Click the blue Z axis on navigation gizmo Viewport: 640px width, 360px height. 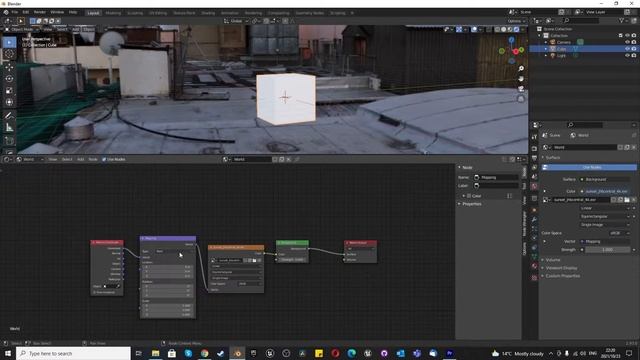pos(512,40)
